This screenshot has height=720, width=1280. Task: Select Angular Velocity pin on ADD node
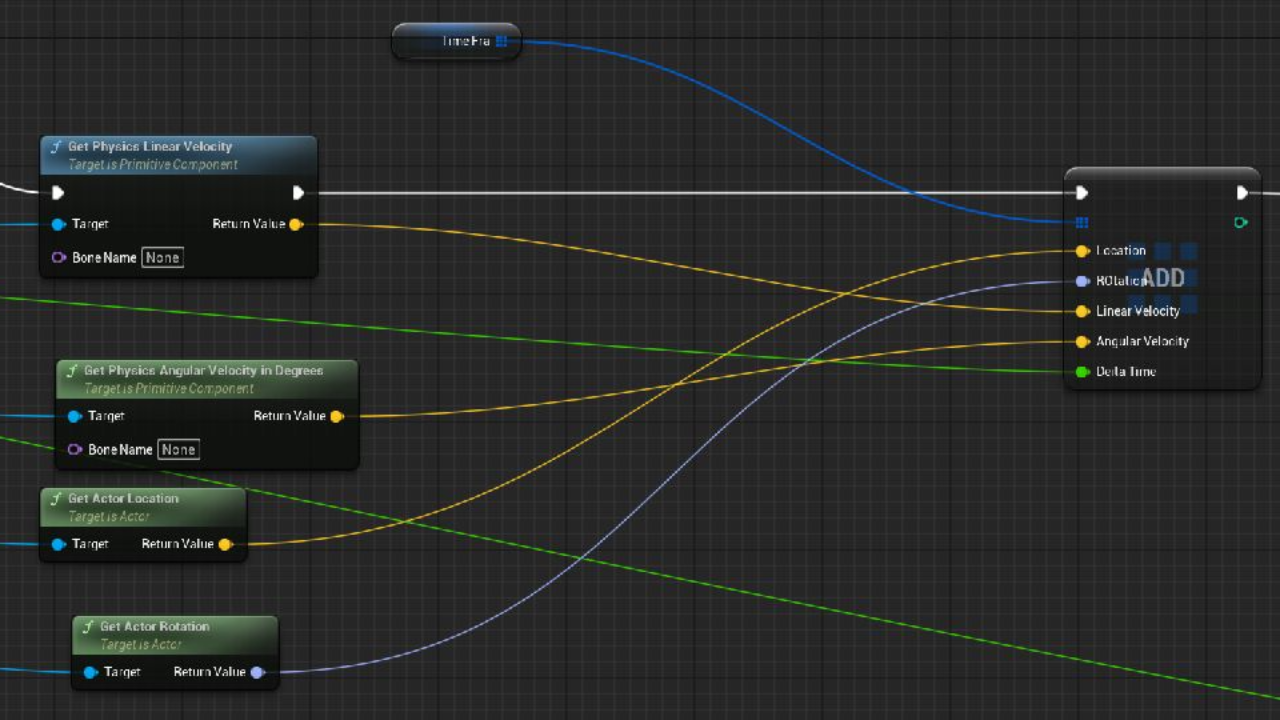click(x=1082, y=341)
